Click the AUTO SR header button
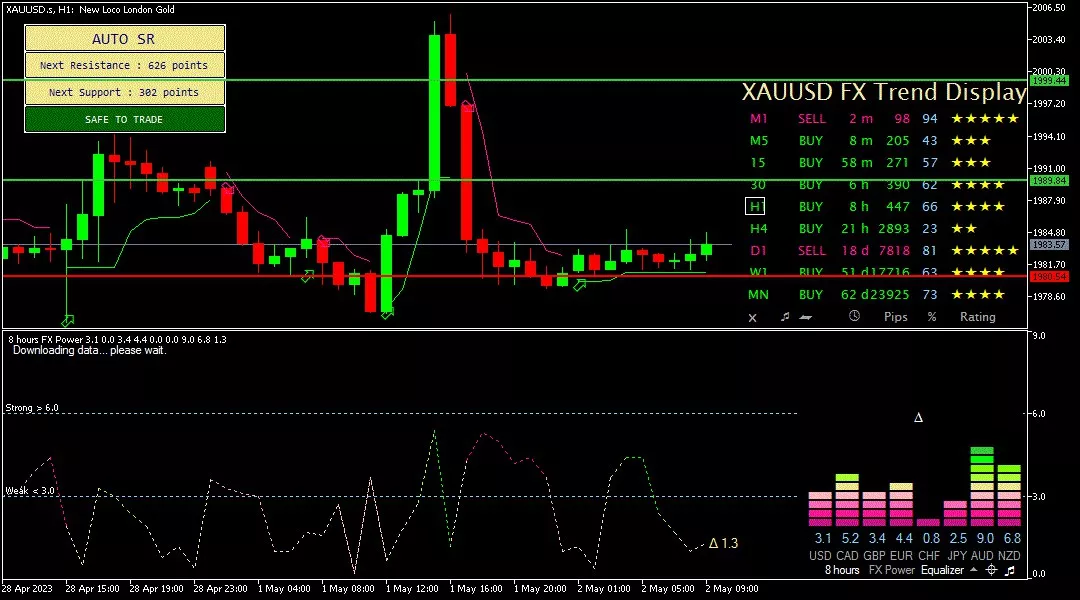The height and width of the screenshot is (600, 1080). pos(125,39)
